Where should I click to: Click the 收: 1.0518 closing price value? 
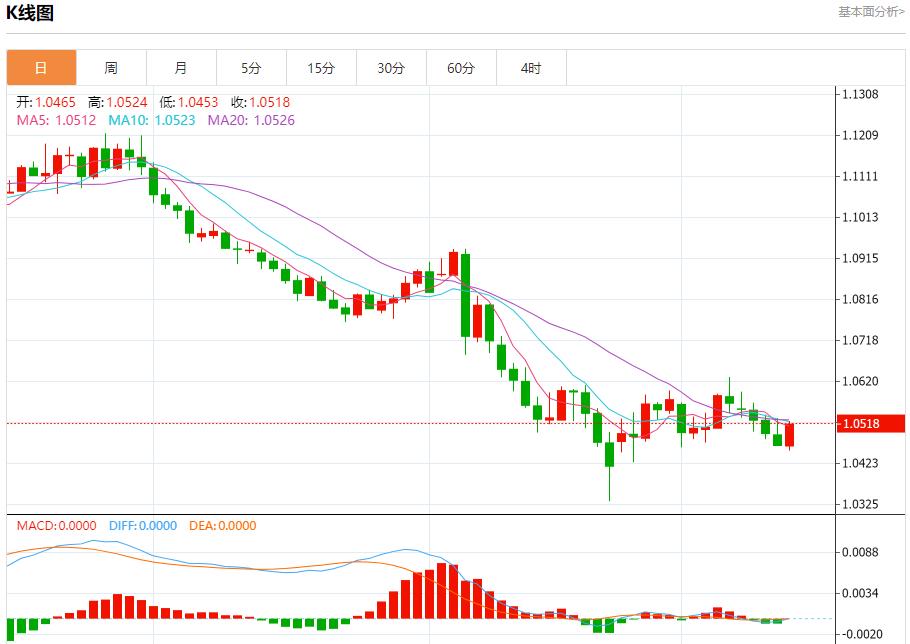[x=260, y=102]
